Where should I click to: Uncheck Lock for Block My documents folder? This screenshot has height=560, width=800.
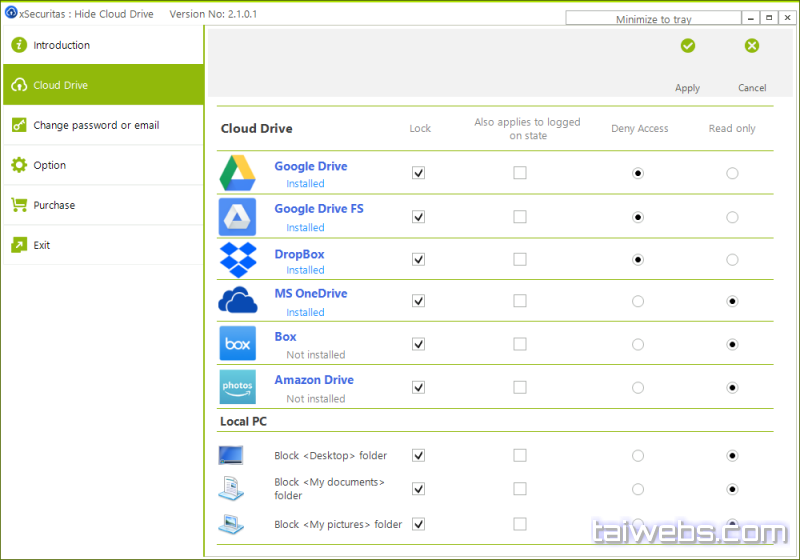(419, 489)
